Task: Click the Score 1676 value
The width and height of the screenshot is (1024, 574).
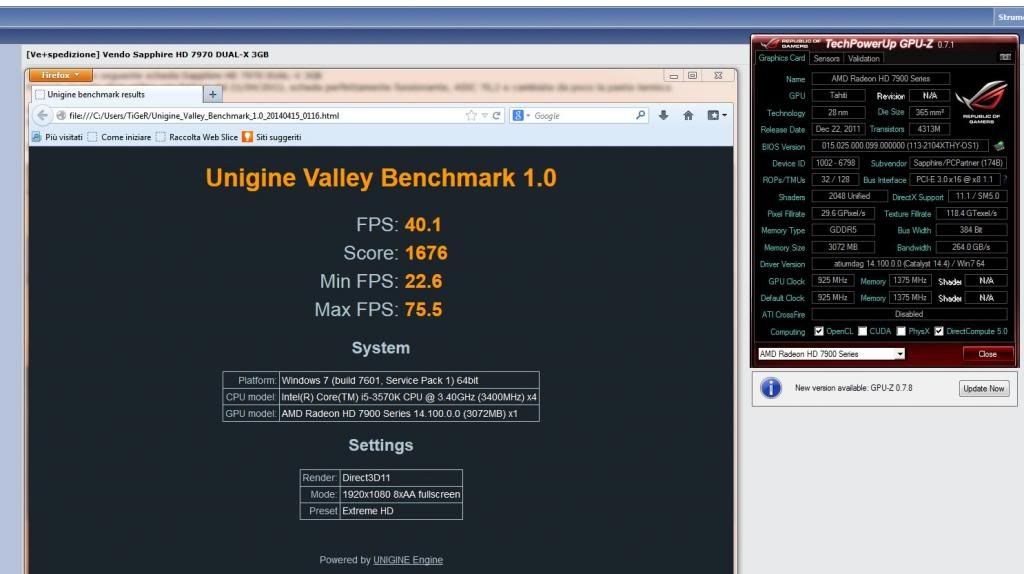Action: pos(426,253)
